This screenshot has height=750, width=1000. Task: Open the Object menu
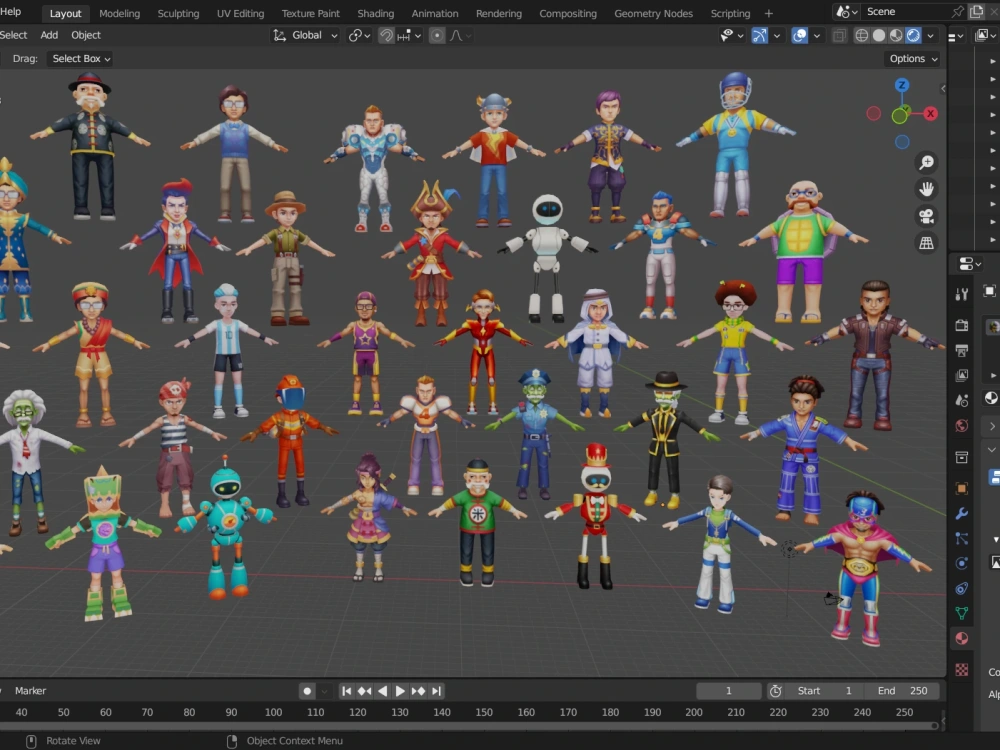click(x=86, y=35)
